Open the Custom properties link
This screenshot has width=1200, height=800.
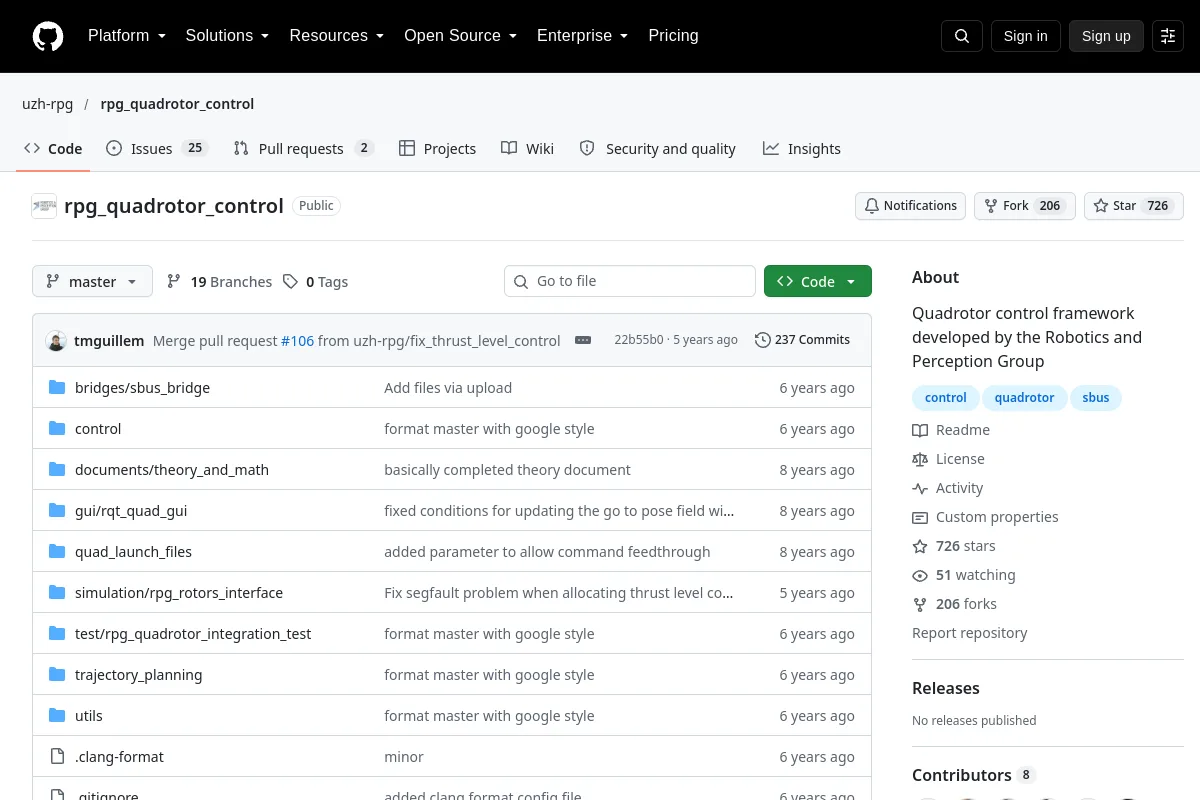click(x=985, y=517)
